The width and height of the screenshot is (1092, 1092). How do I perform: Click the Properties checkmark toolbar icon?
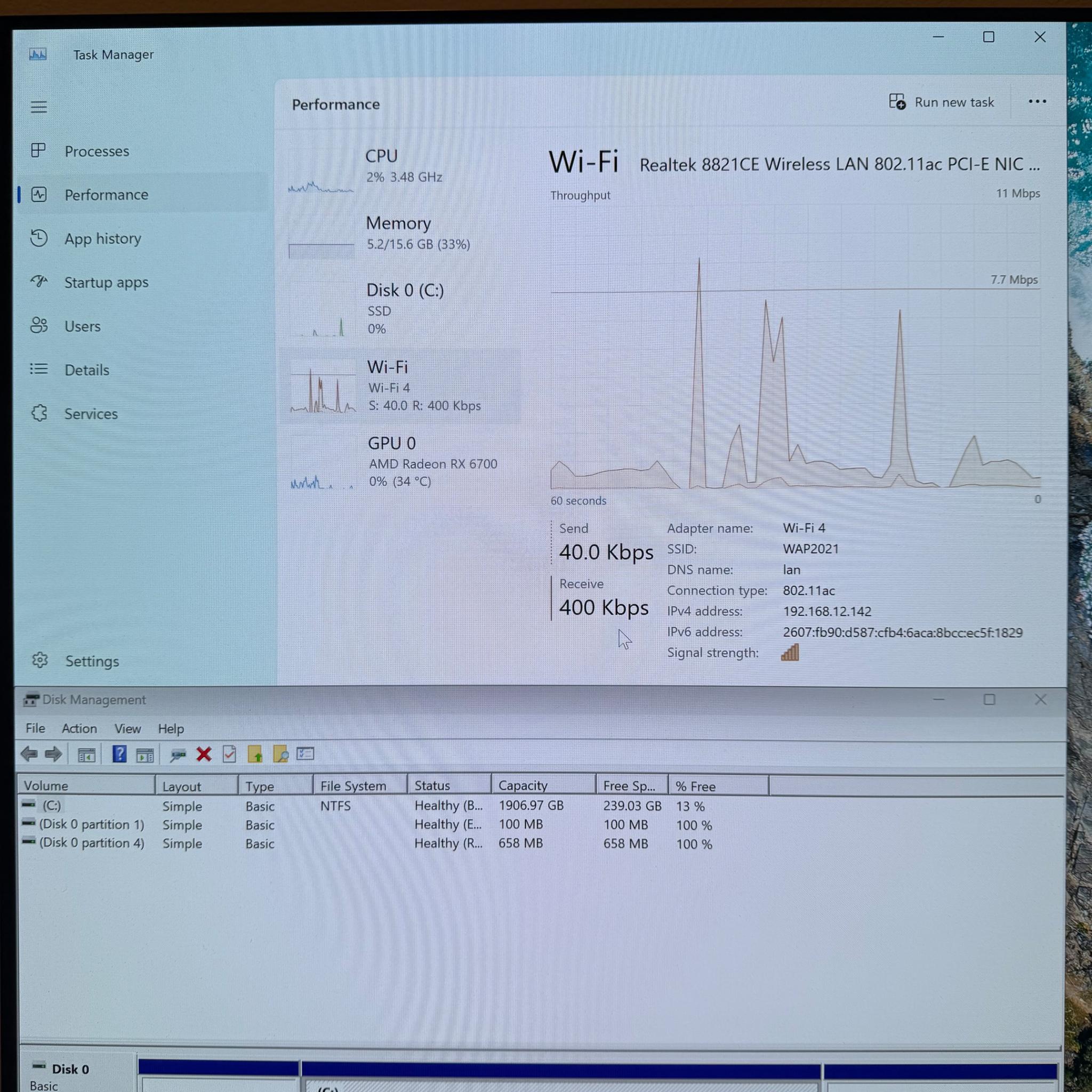coord(229,754)
